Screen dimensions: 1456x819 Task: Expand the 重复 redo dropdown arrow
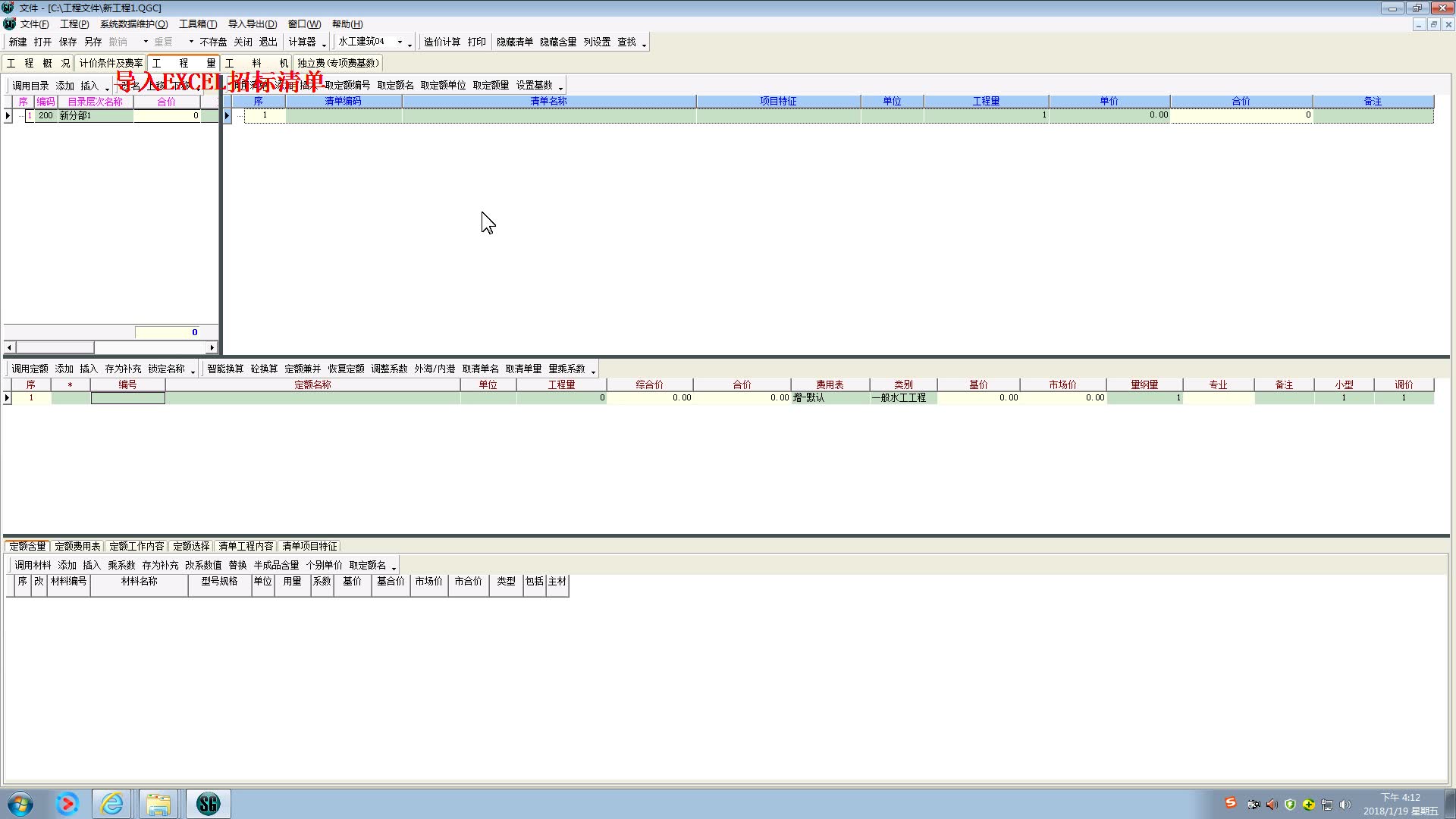tap(191, 42)
